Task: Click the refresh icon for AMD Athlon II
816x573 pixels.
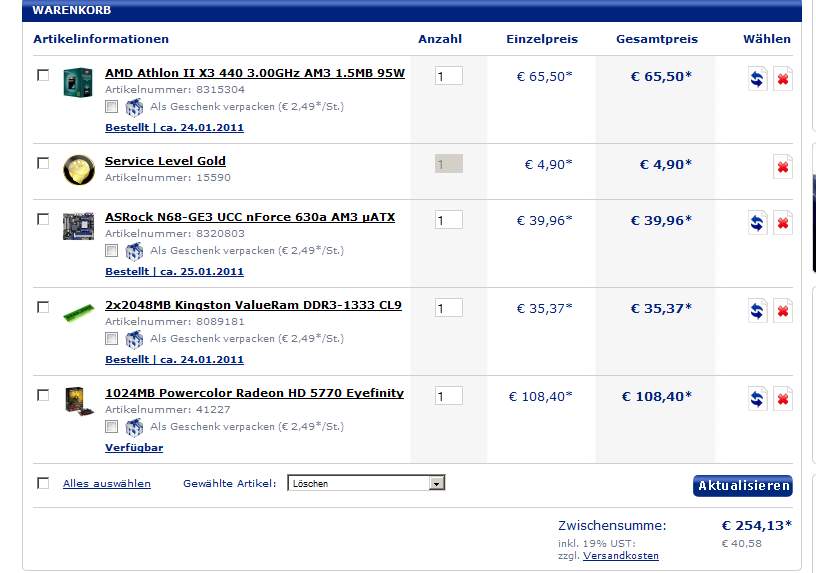Action: click(x=757, y=79)
